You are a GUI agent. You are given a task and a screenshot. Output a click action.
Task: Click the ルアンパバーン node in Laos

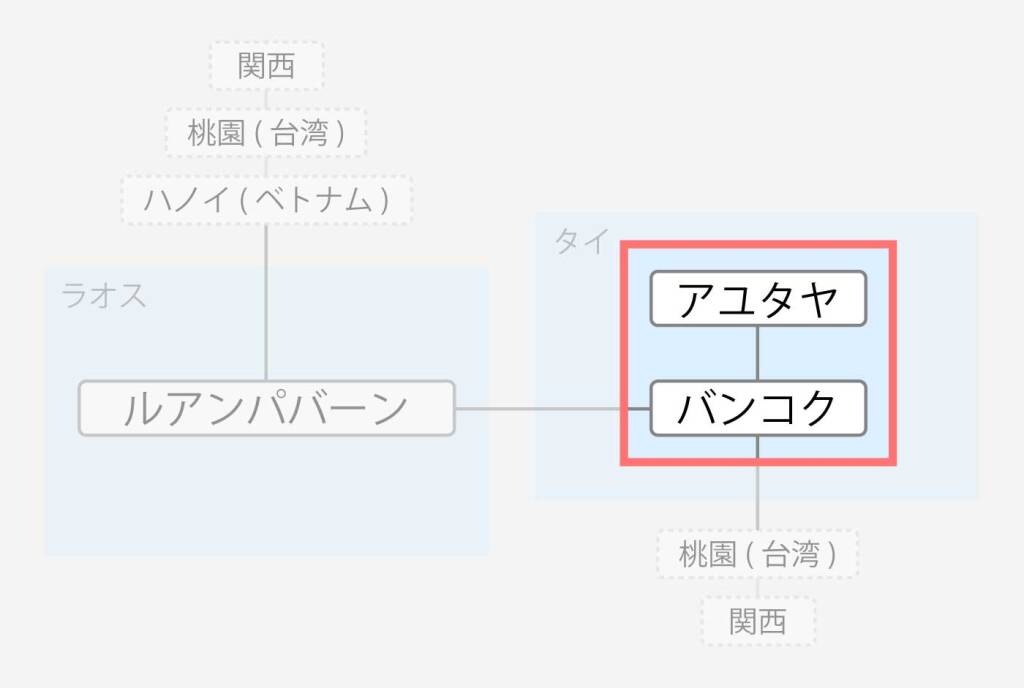tap(266, 408)
